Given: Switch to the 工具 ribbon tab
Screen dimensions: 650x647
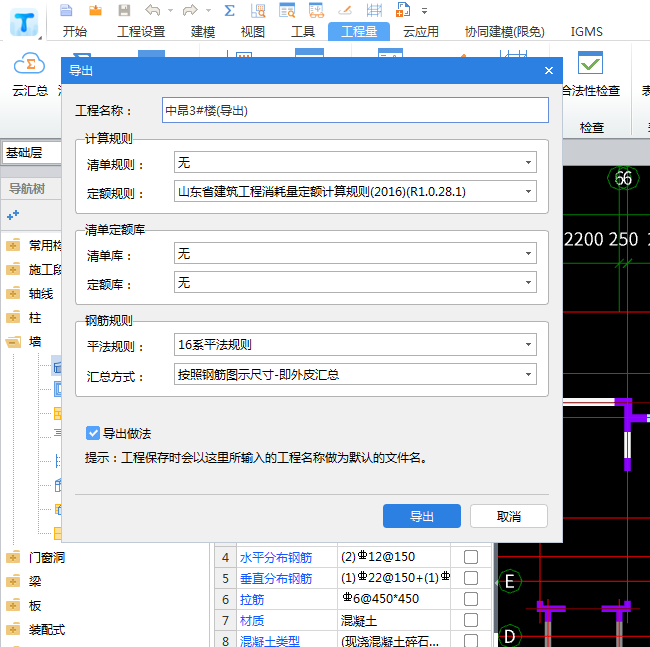Looking at the screenshot, I should [303, 32].
